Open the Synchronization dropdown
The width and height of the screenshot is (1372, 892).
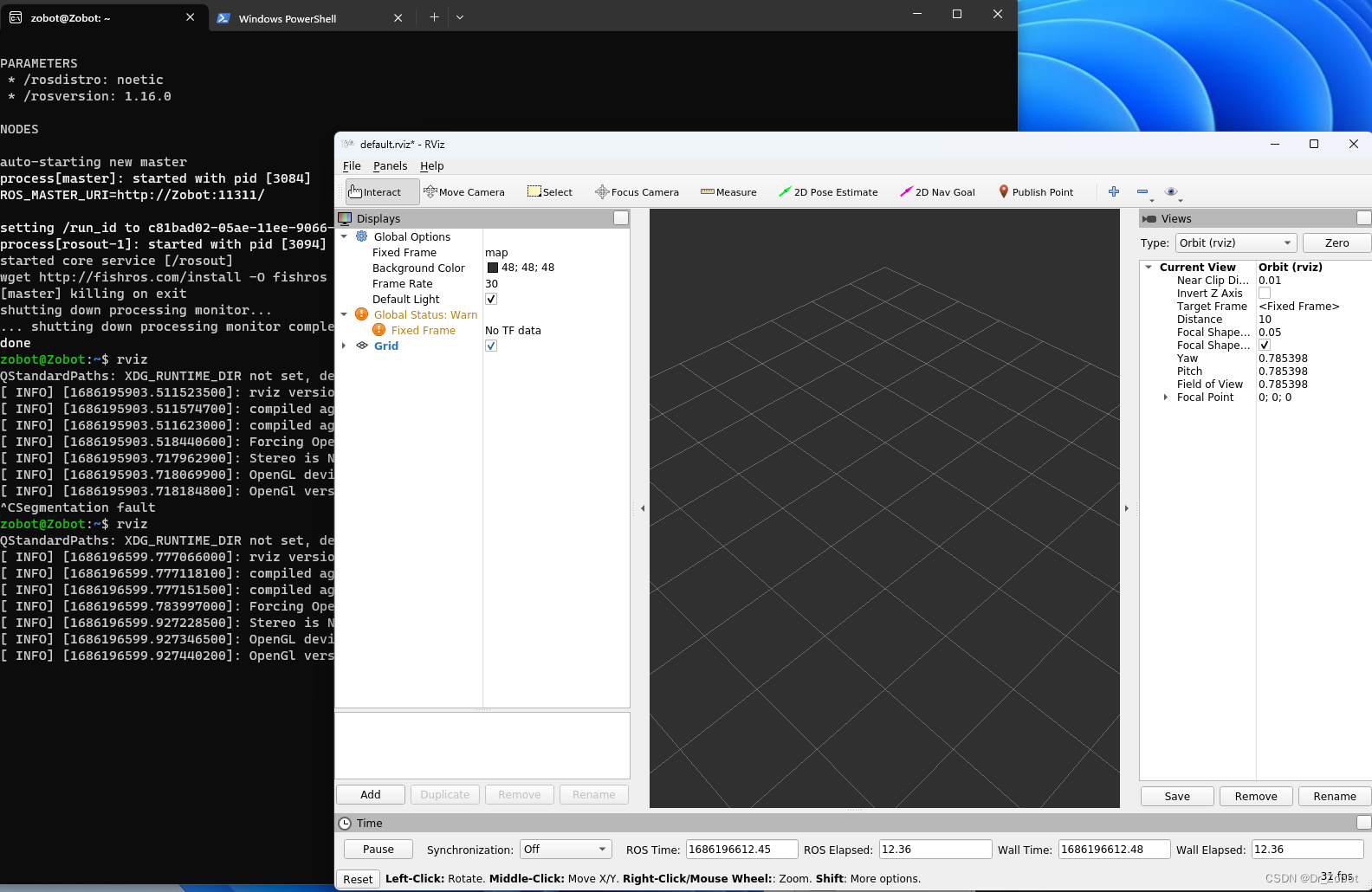point(566,850)
